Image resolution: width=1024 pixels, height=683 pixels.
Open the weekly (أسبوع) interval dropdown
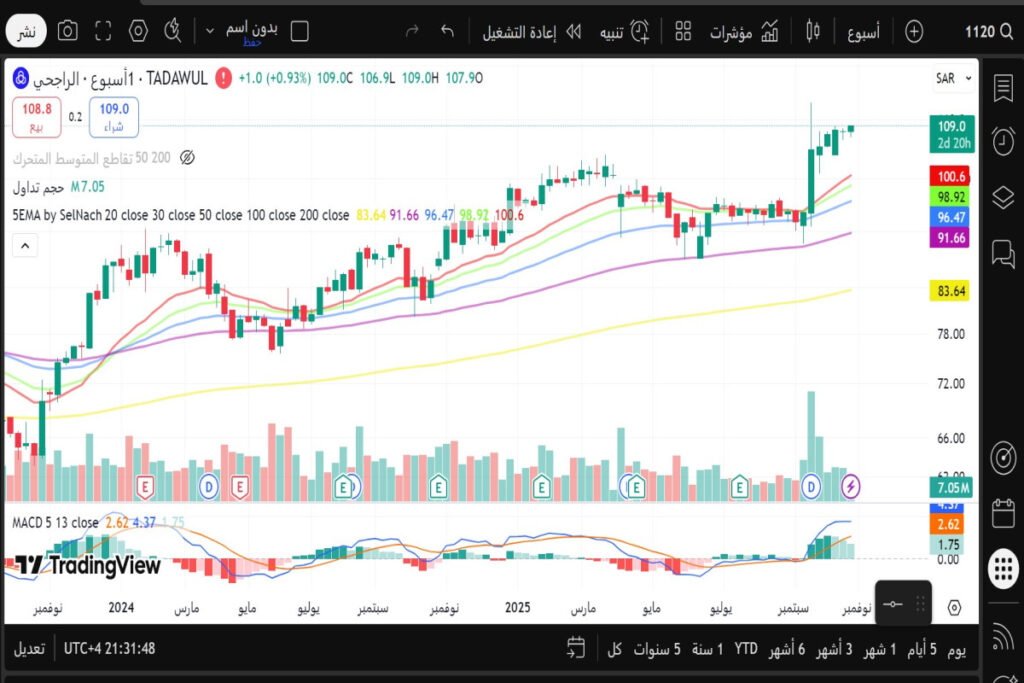tap(862, 31)
